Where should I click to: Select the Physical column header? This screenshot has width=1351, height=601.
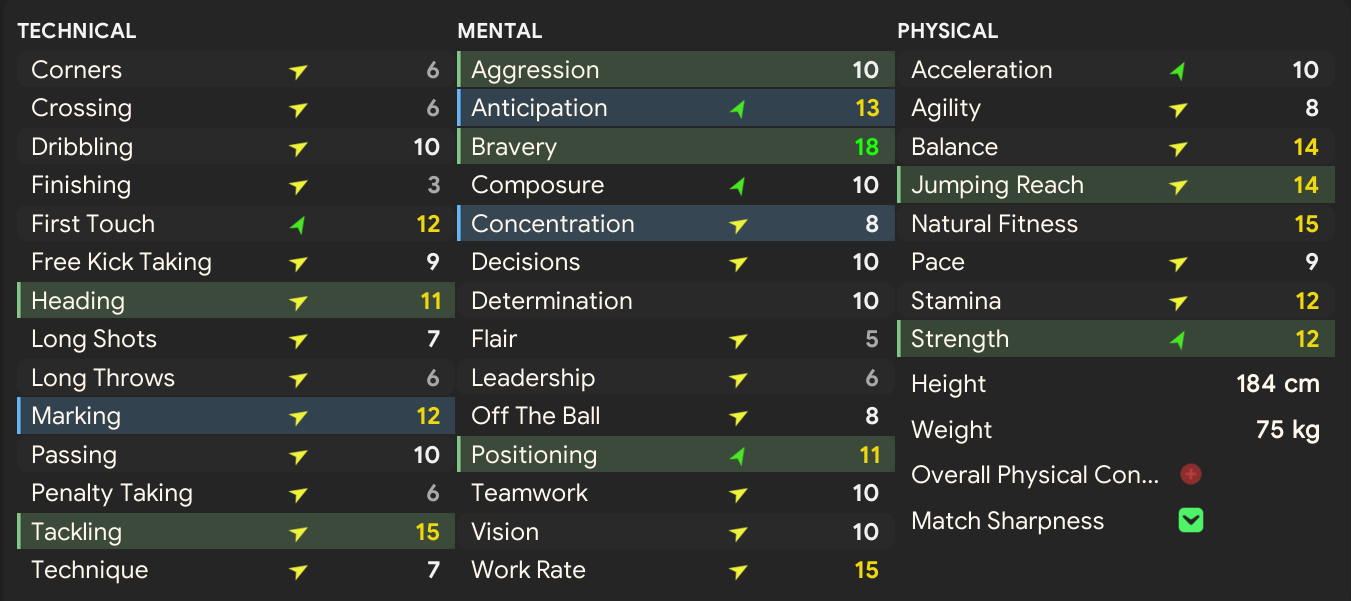coord(947,31)
